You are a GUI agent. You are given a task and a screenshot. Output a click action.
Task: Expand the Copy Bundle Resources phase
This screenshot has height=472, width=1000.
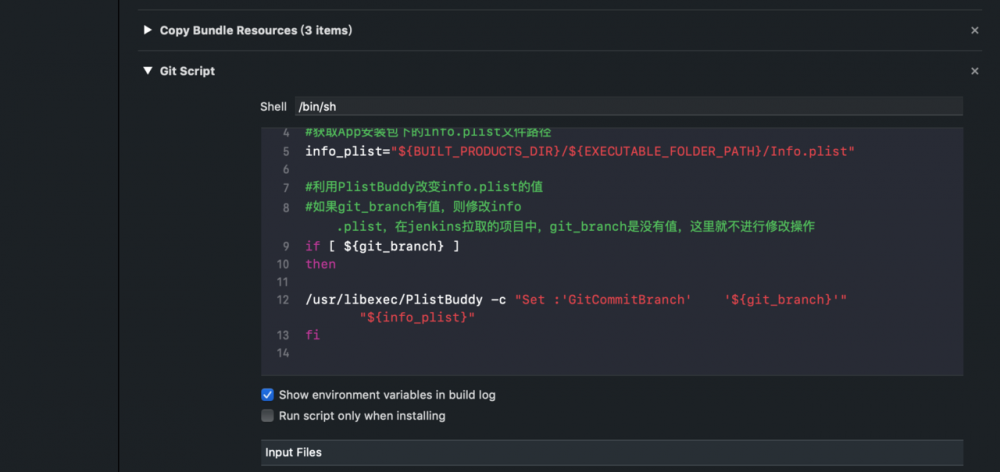[148, 30]
